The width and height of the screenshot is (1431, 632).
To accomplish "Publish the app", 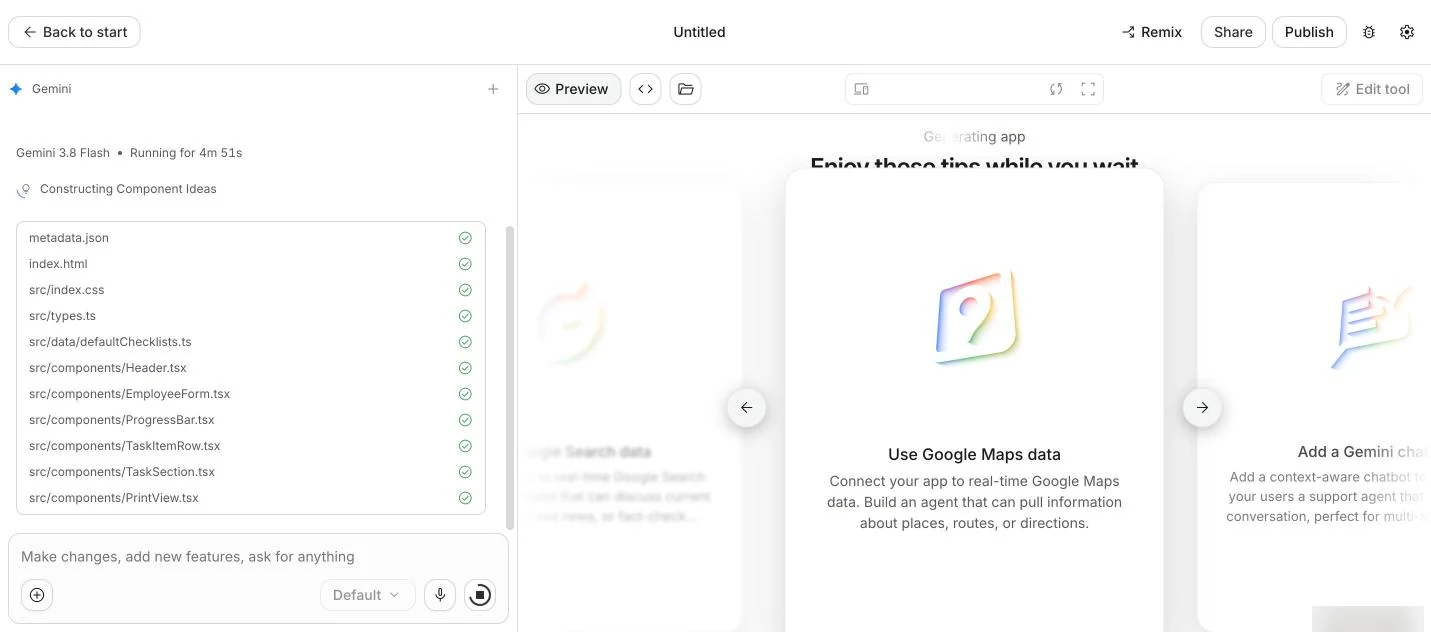I will (1309, 32).
